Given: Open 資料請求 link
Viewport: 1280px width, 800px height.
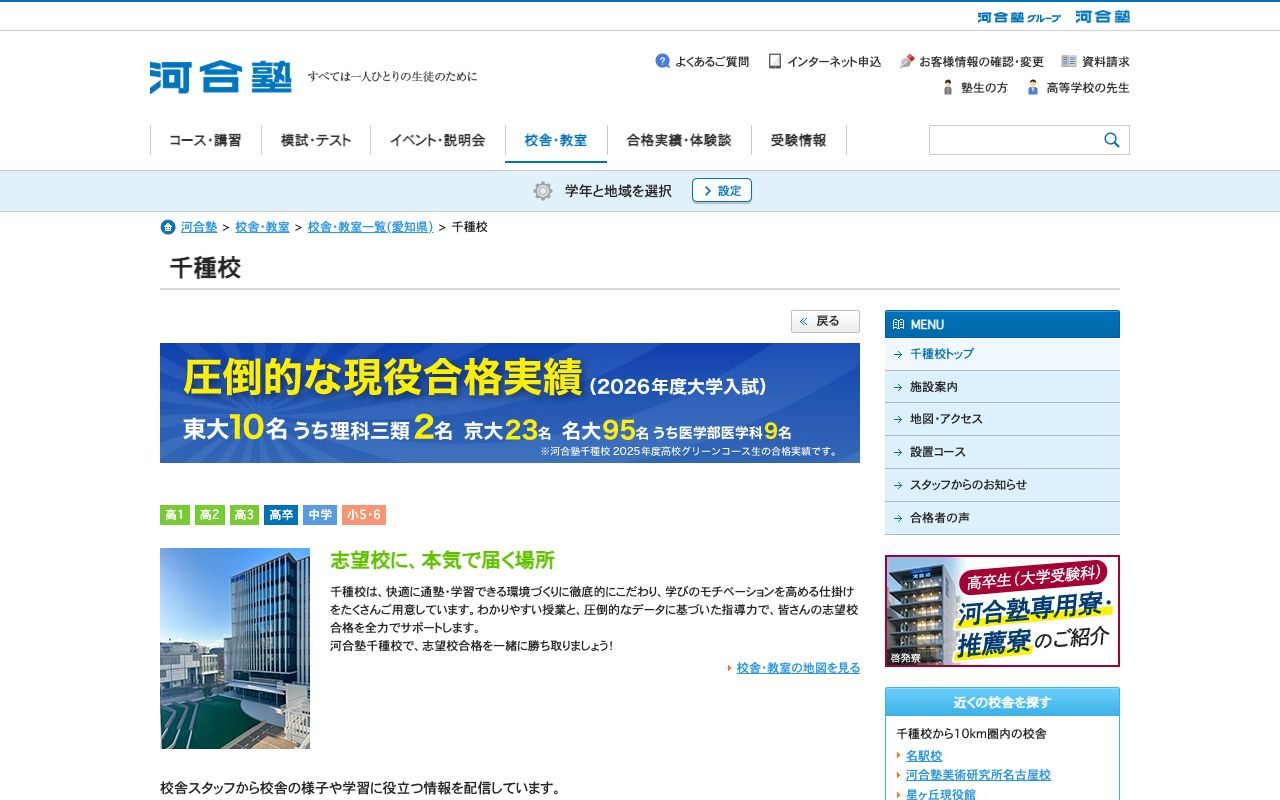Looking at the screenshot, I should click(1096, 61).
